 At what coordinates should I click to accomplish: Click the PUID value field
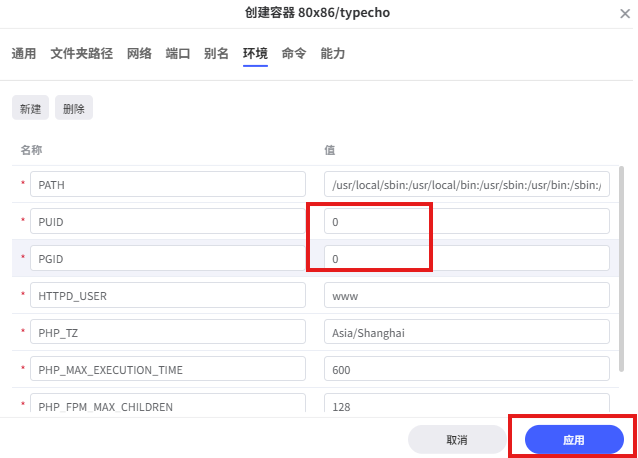[466, 221]
